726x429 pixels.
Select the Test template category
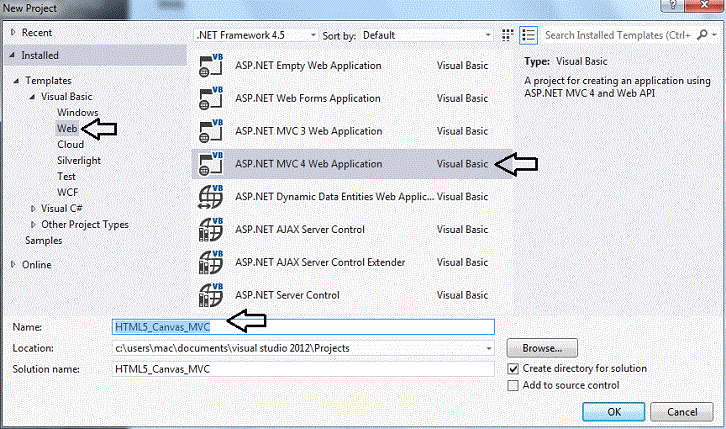(x=66, y=176)
